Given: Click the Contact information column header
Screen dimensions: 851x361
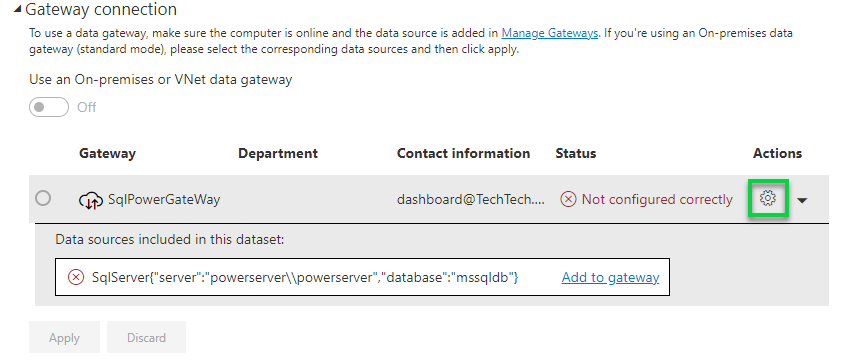Looking at the screenshot, I should pos(463,154).
